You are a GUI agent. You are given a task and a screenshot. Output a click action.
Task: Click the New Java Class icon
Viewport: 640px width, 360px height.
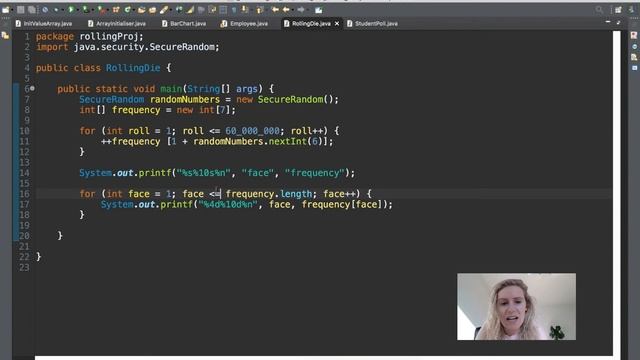click(127, 10)
